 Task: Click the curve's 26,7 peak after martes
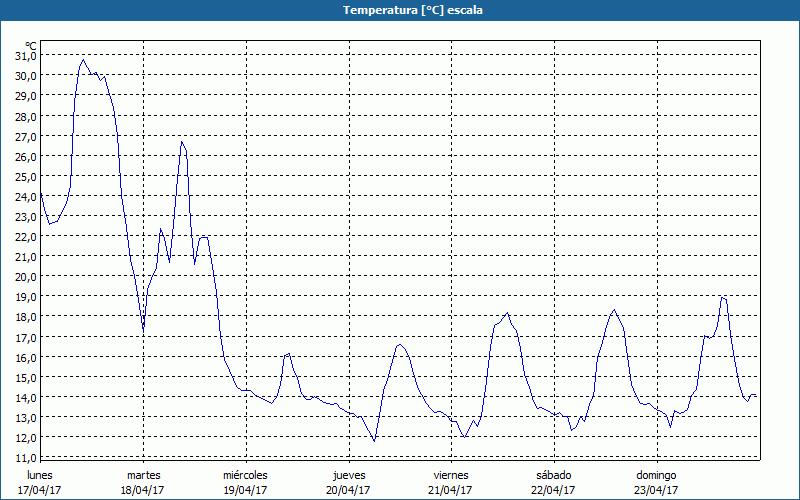[x=182, y=142]
